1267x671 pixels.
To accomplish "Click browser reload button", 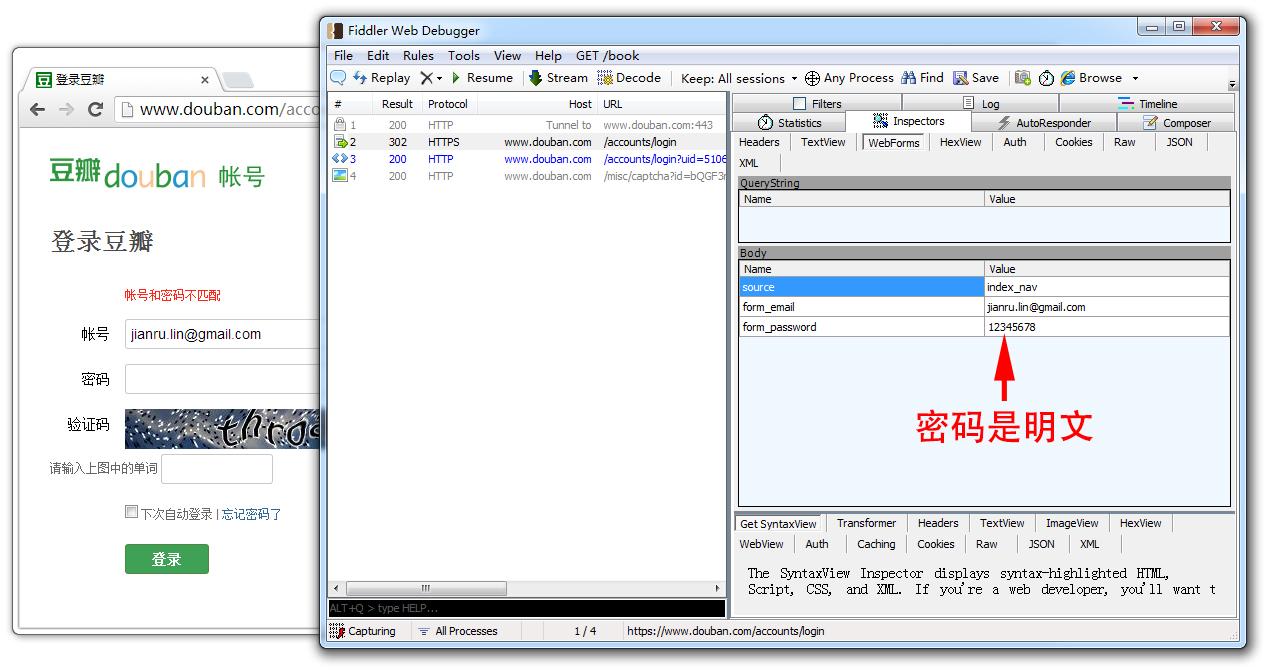I will 96,109.
